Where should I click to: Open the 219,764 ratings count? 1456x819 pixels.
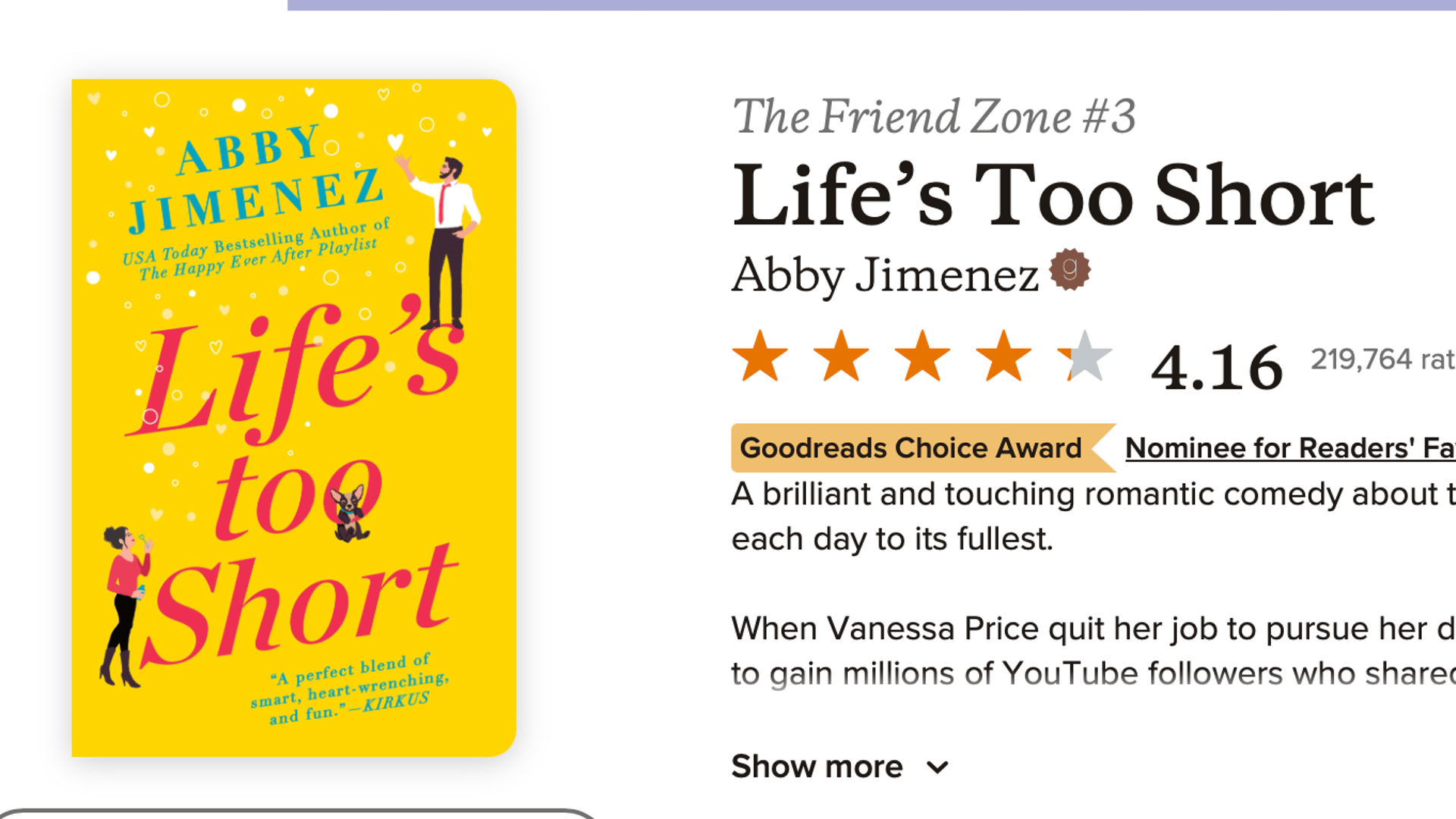(x=1382, y=359)
